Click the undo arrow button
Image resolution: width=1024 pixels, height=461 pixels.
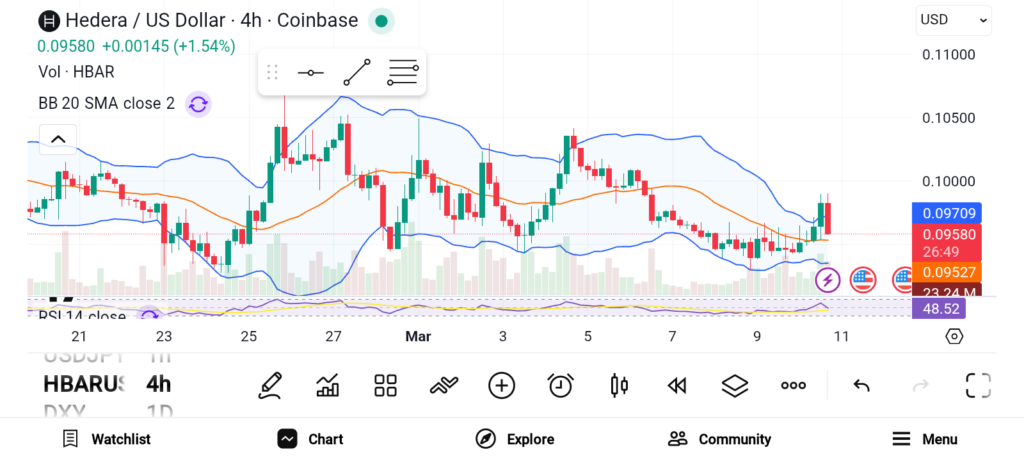(861, 385)
